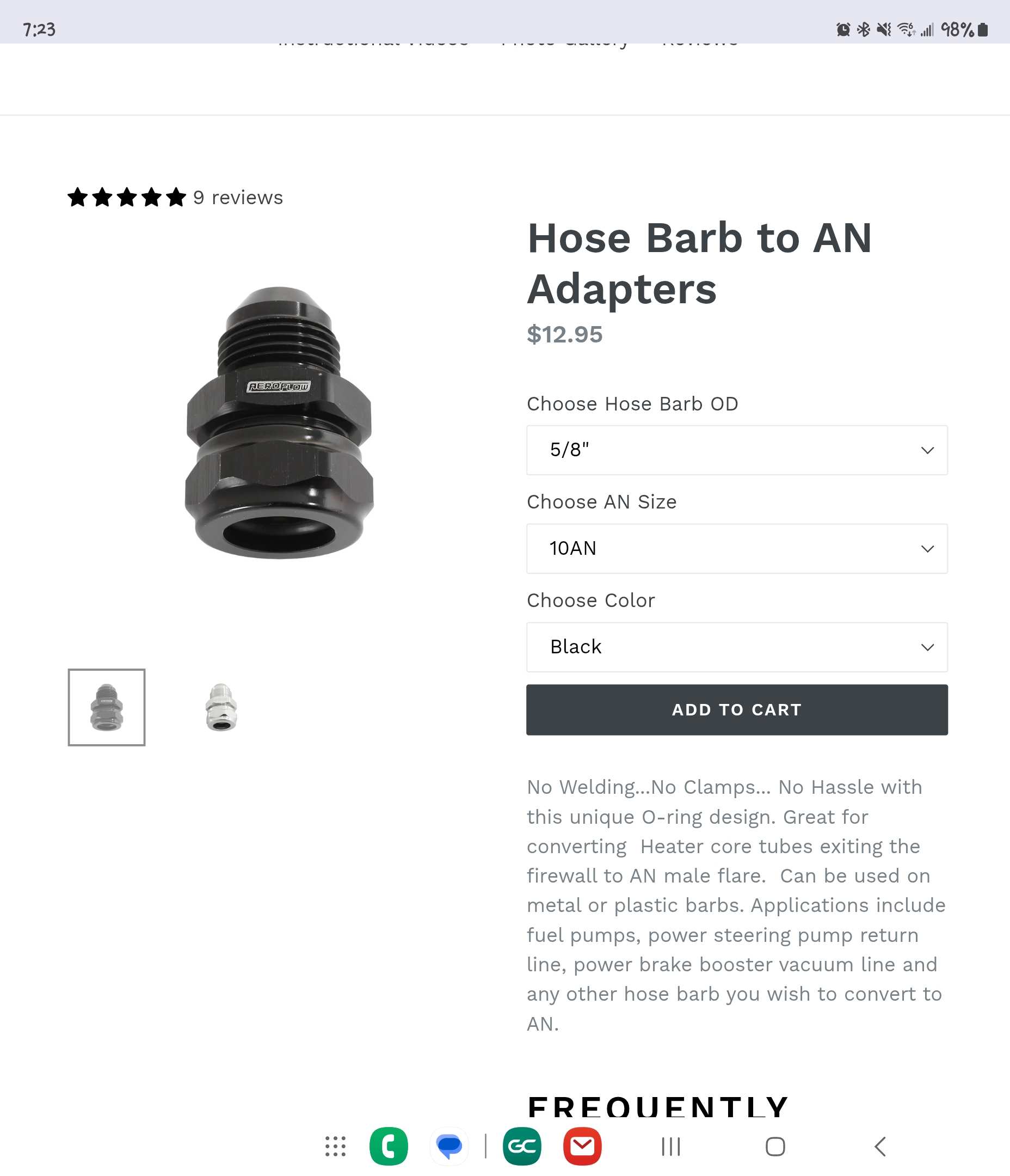
Task: Launch the green phone app icon
Action: pyautogui.click(x=389, y=1146)
